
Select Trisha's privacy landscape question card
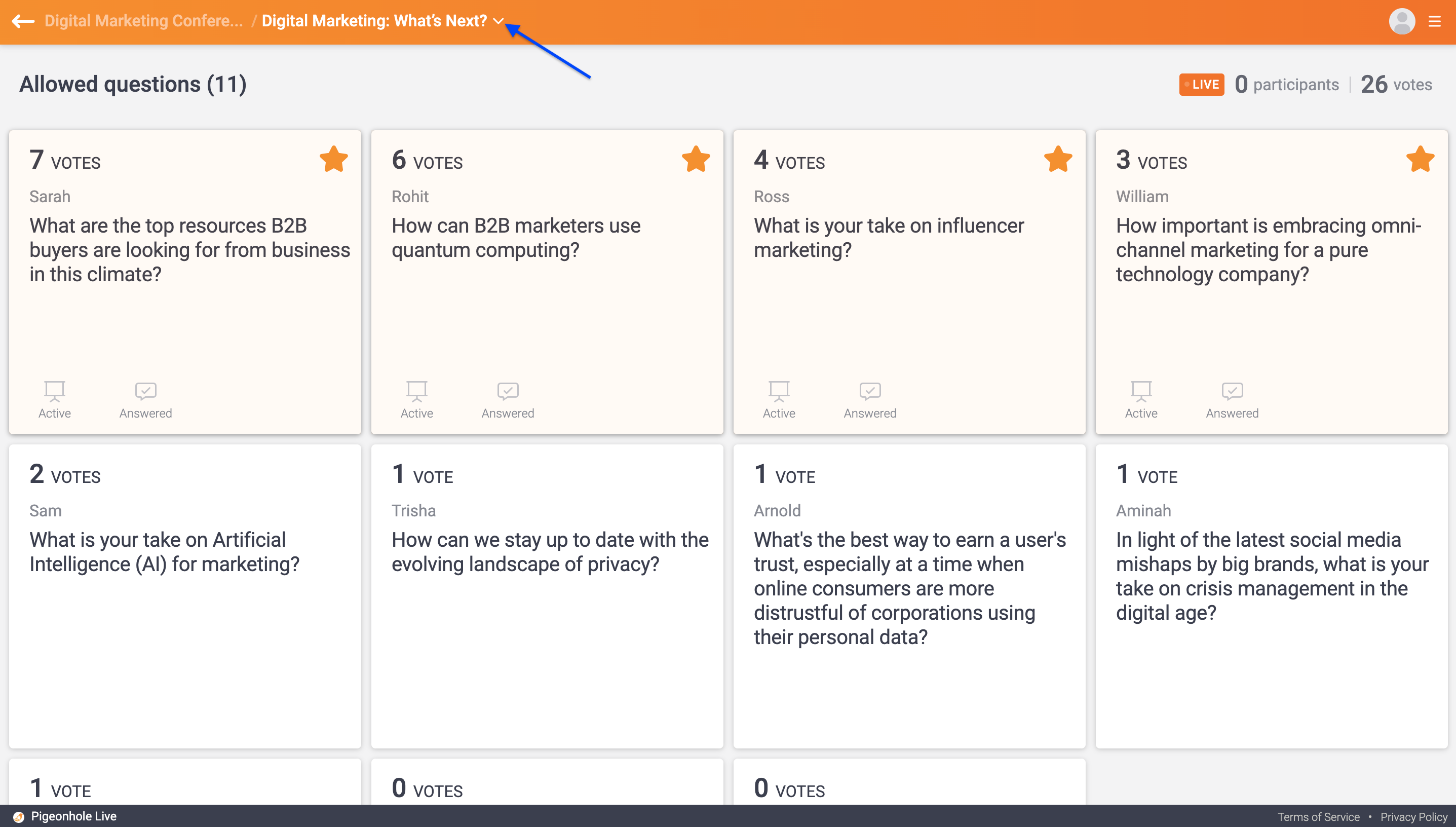pos(548,596)
